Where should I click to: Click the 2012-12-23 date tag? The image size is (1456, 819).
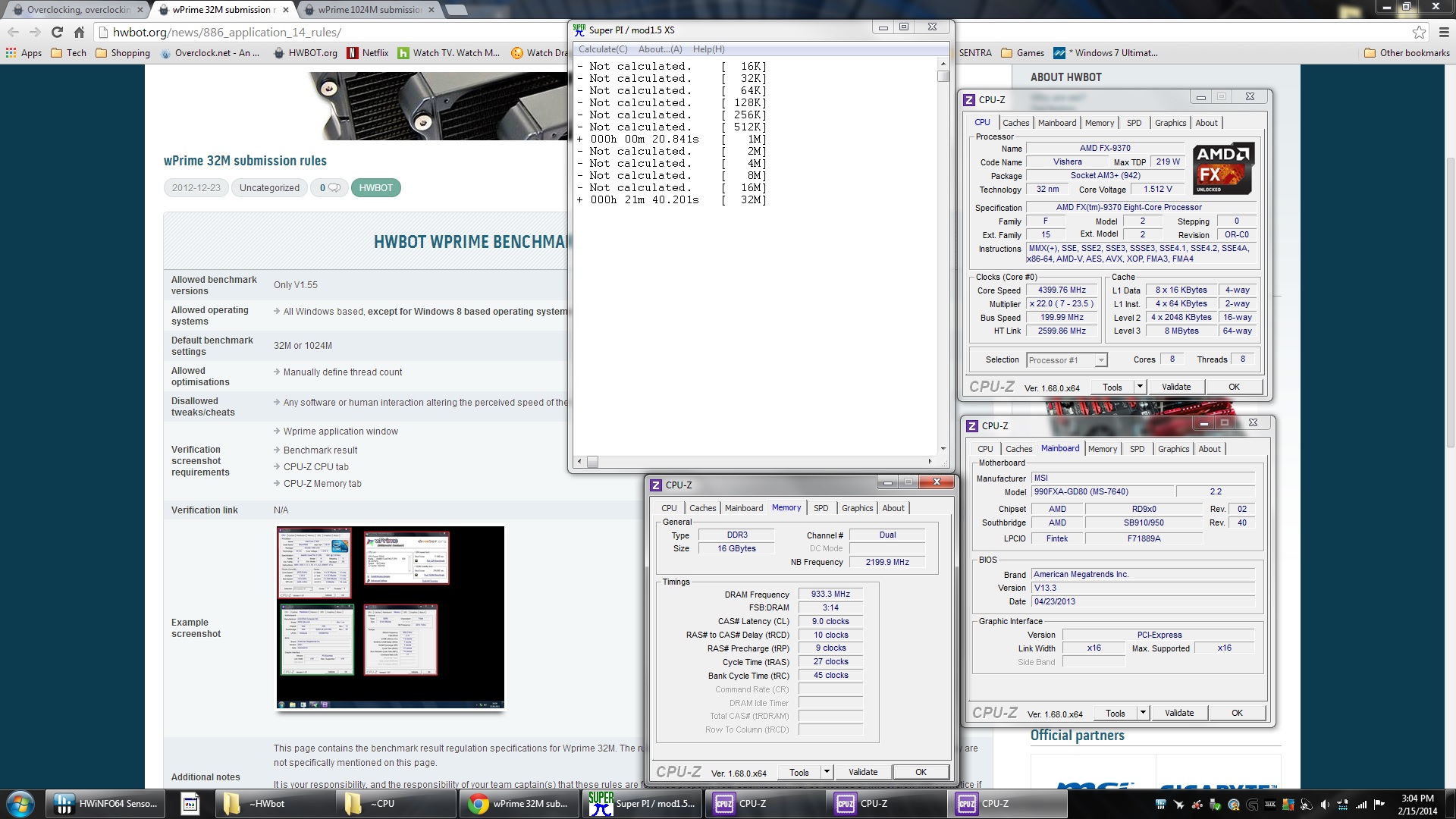196,188
